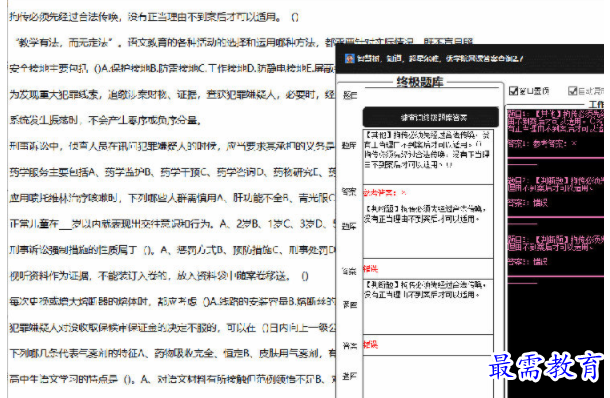This screenshot has height=398, width=610.
Task: Click the second 答案 box showing 错误
Action: [x=428, y=268]
